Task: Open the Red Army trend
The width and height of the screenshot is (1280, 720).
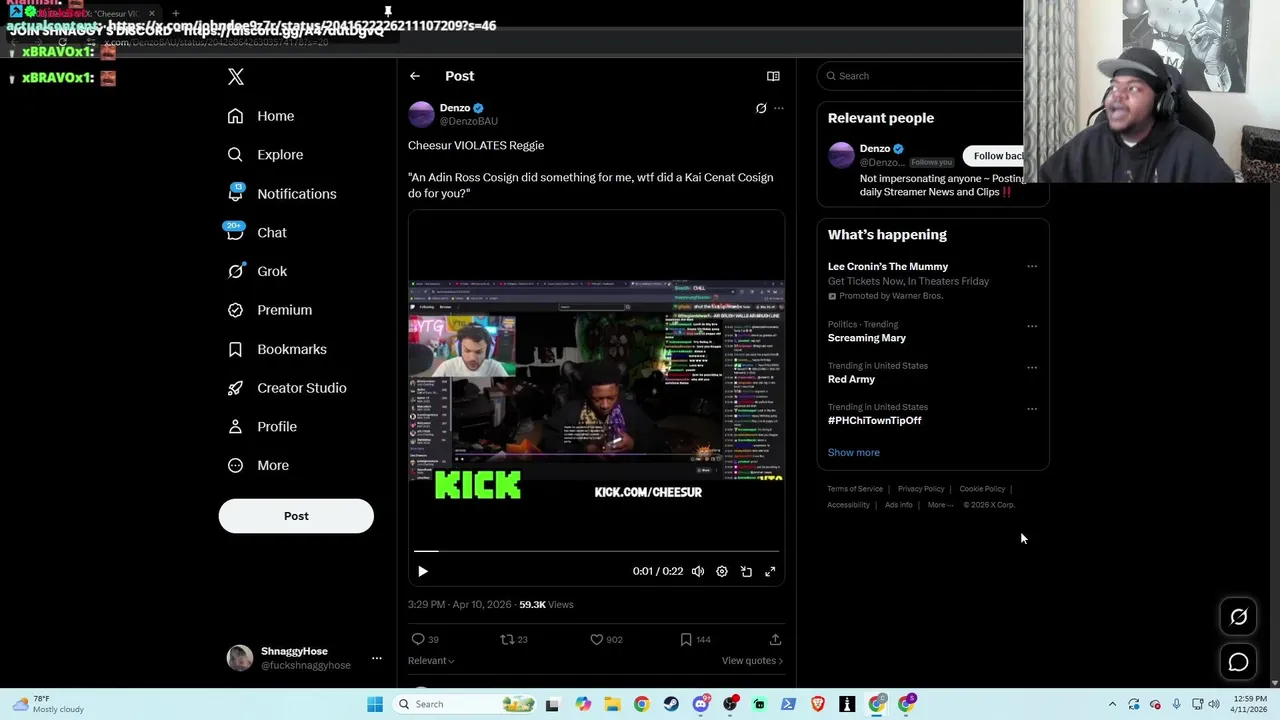Action: click(851, 379)
